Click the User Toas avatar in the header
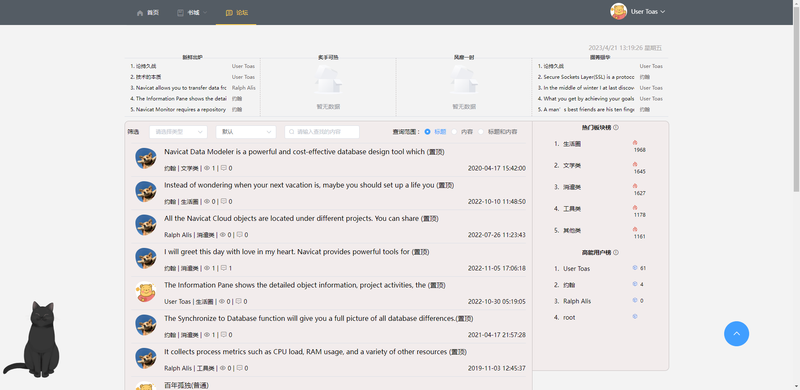The image size is (800, 390). [x=618, y=11]
